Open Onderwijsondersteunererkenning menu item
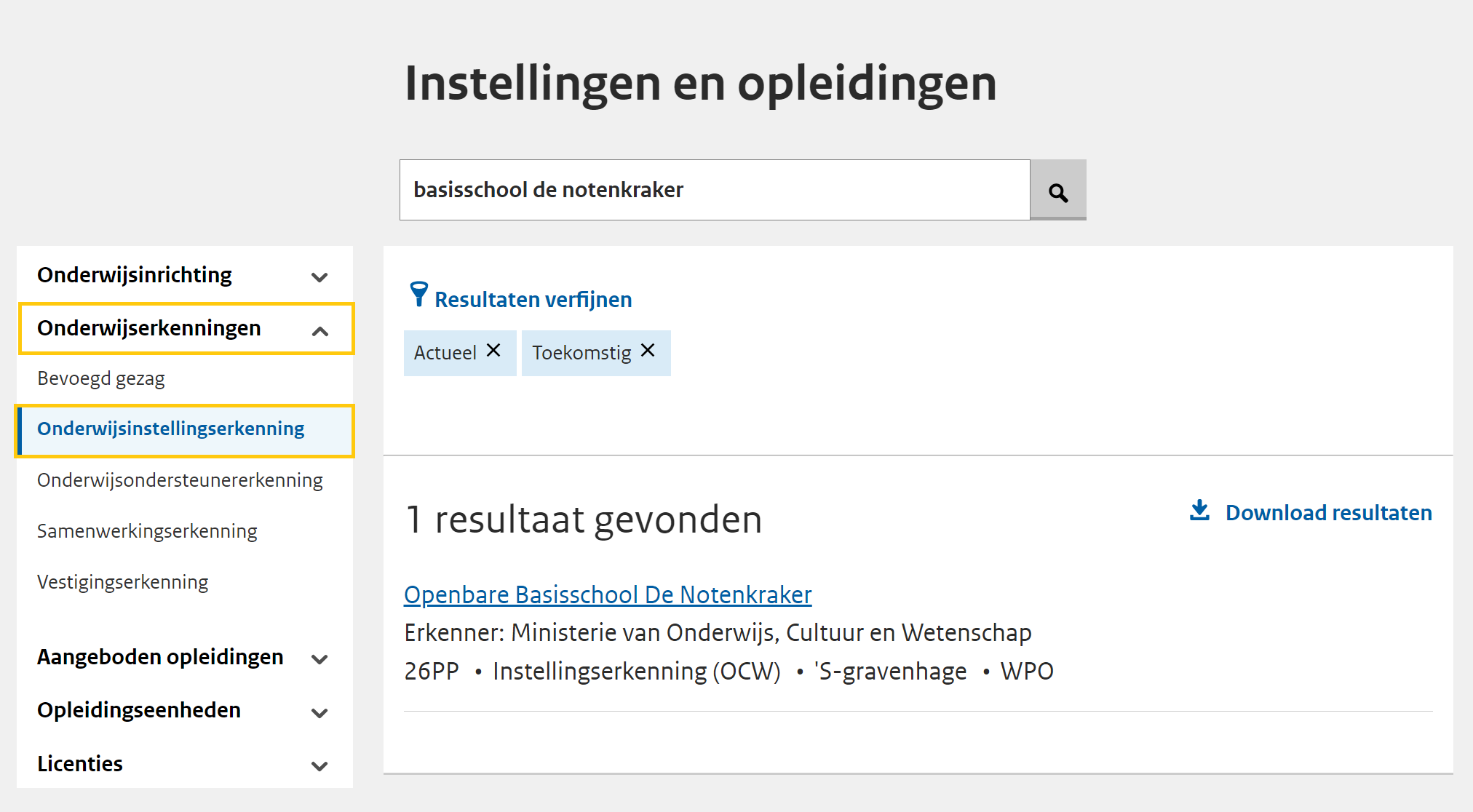 (x=180, y=480)
